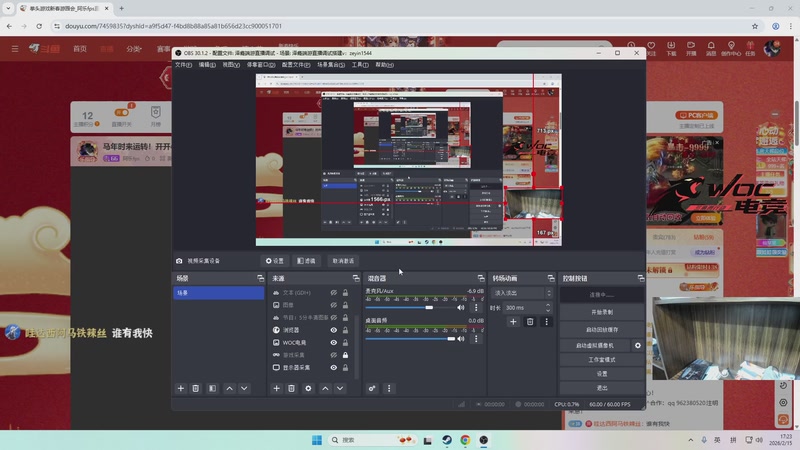
Task: Move scene up with arrow in Scenes panel
Action: 230,389
